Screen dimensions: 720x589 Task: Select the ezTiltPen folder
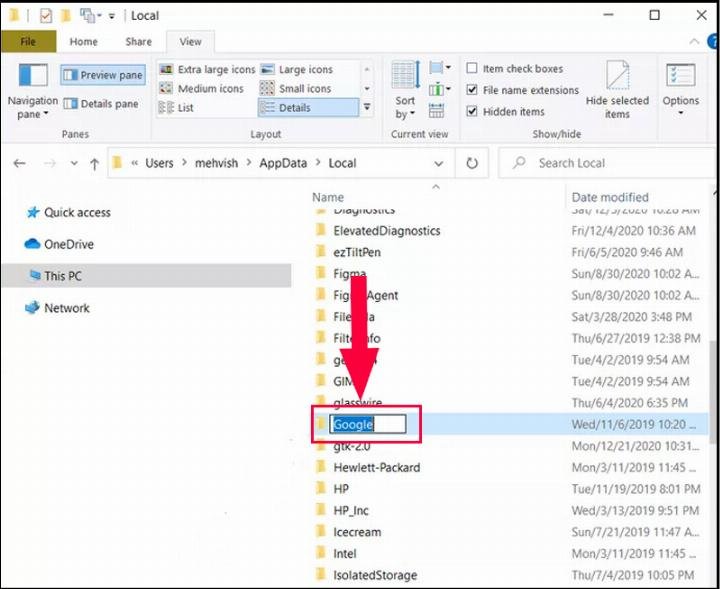click(x=357, y=252)
